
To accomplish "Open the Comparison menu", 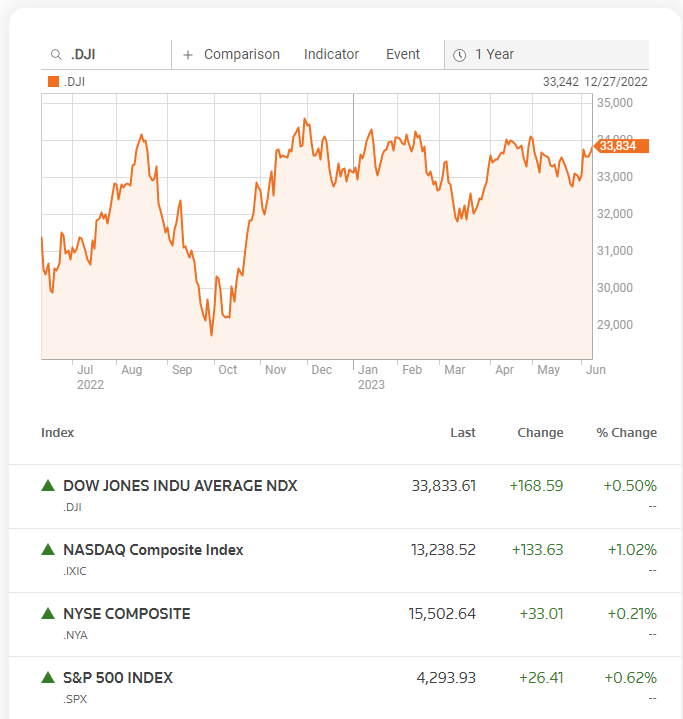I will coord(242,55).
